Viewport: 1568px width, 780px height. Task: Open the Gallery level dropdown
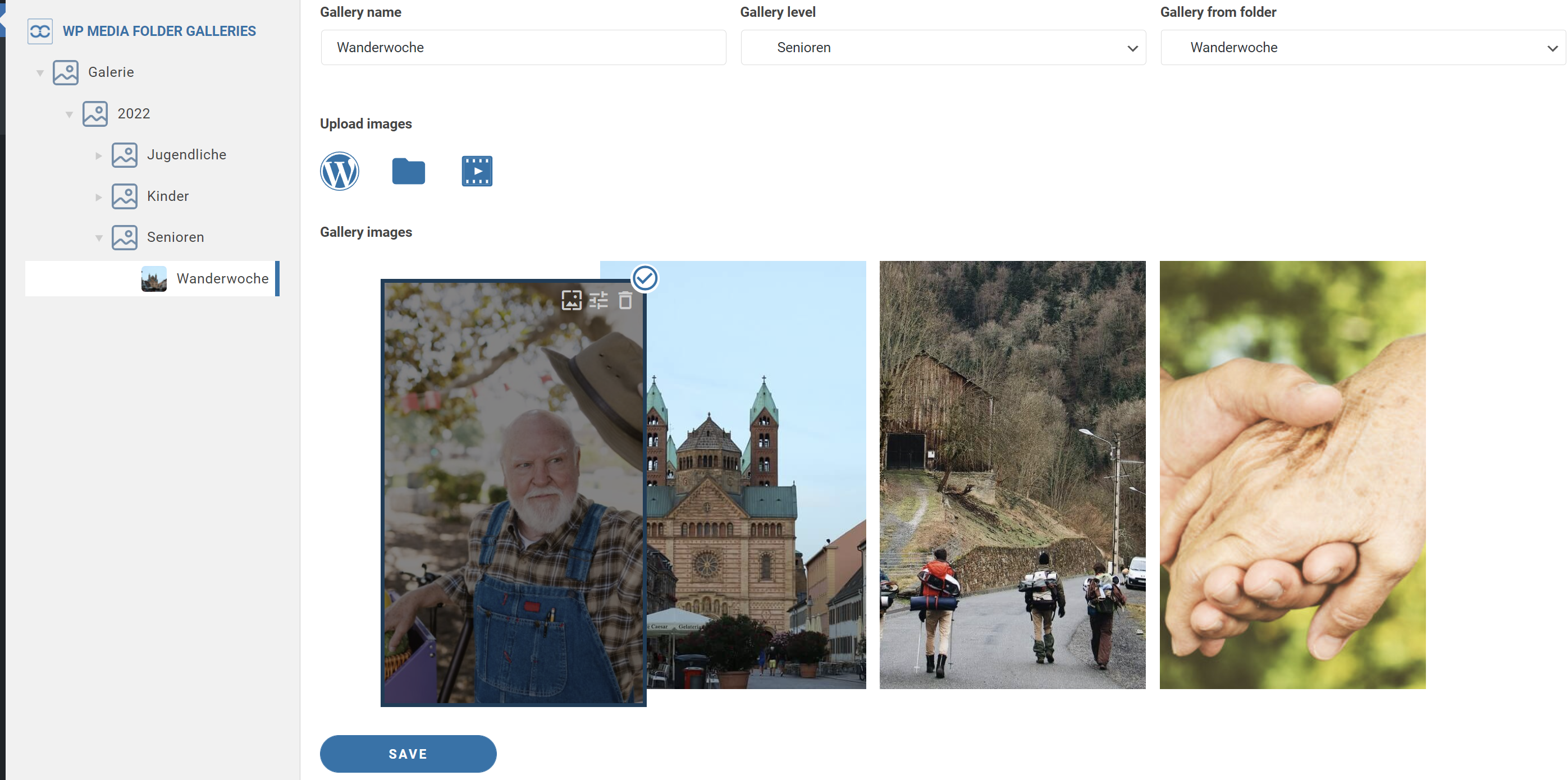pos(943,48)
